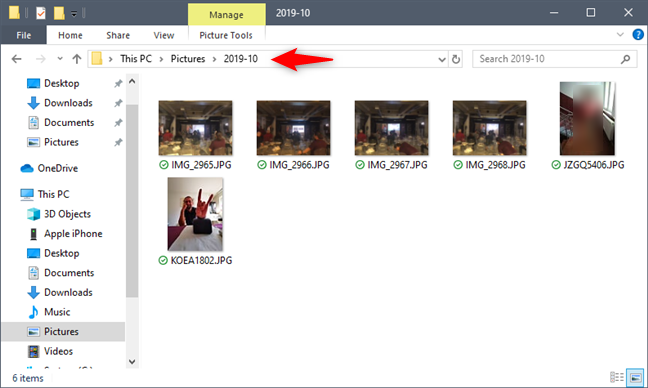Select the IMG_2968.JPG thumbnail
This screenshot has width=648, height=388.
click(x=489, y=128)
